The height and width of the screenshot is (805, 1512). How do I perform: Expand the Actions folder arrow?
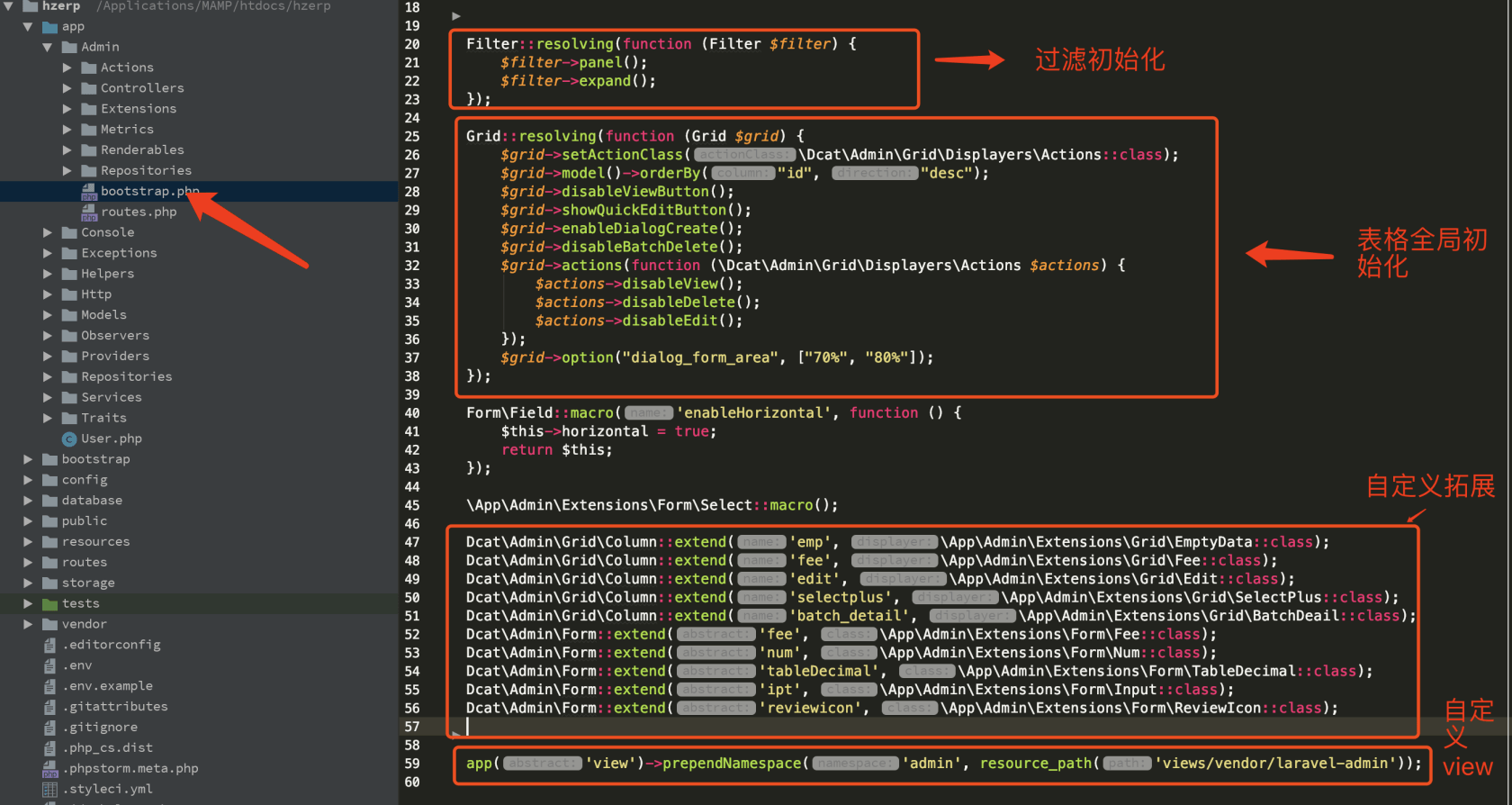67,68
